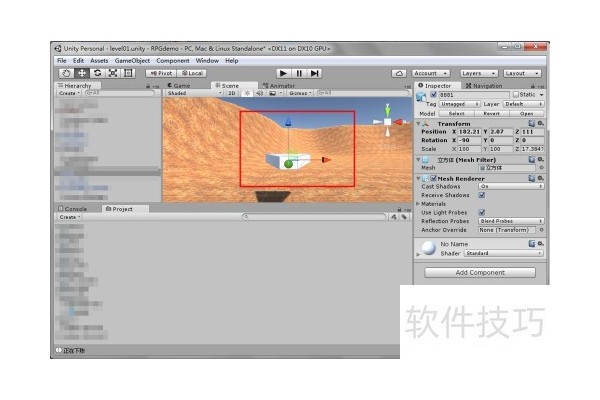Toggle Receive Shadows checkbox
600x400 pixels.
click(x=482, y=195)
